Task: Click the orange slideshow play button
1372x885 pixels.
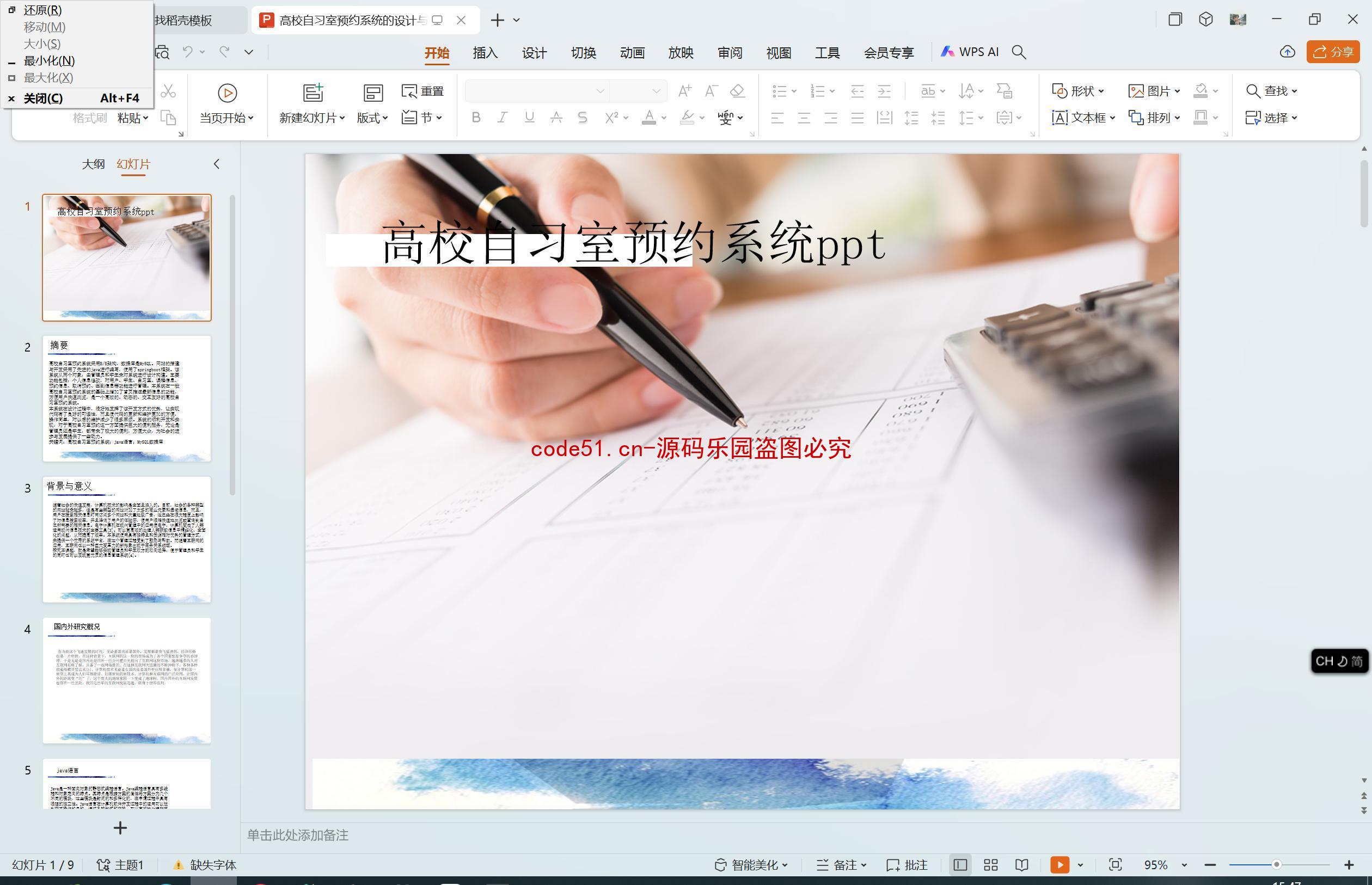Action: pos(1059,865)
